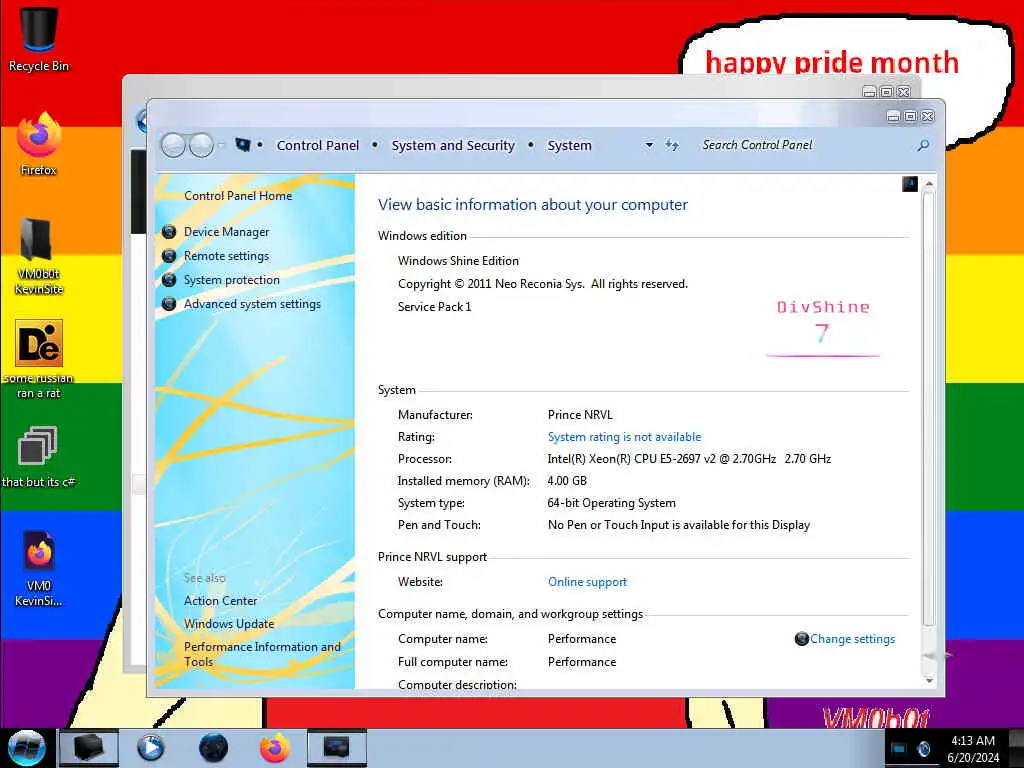Open the Recycle Bin desktop icon

click(39, 38)
